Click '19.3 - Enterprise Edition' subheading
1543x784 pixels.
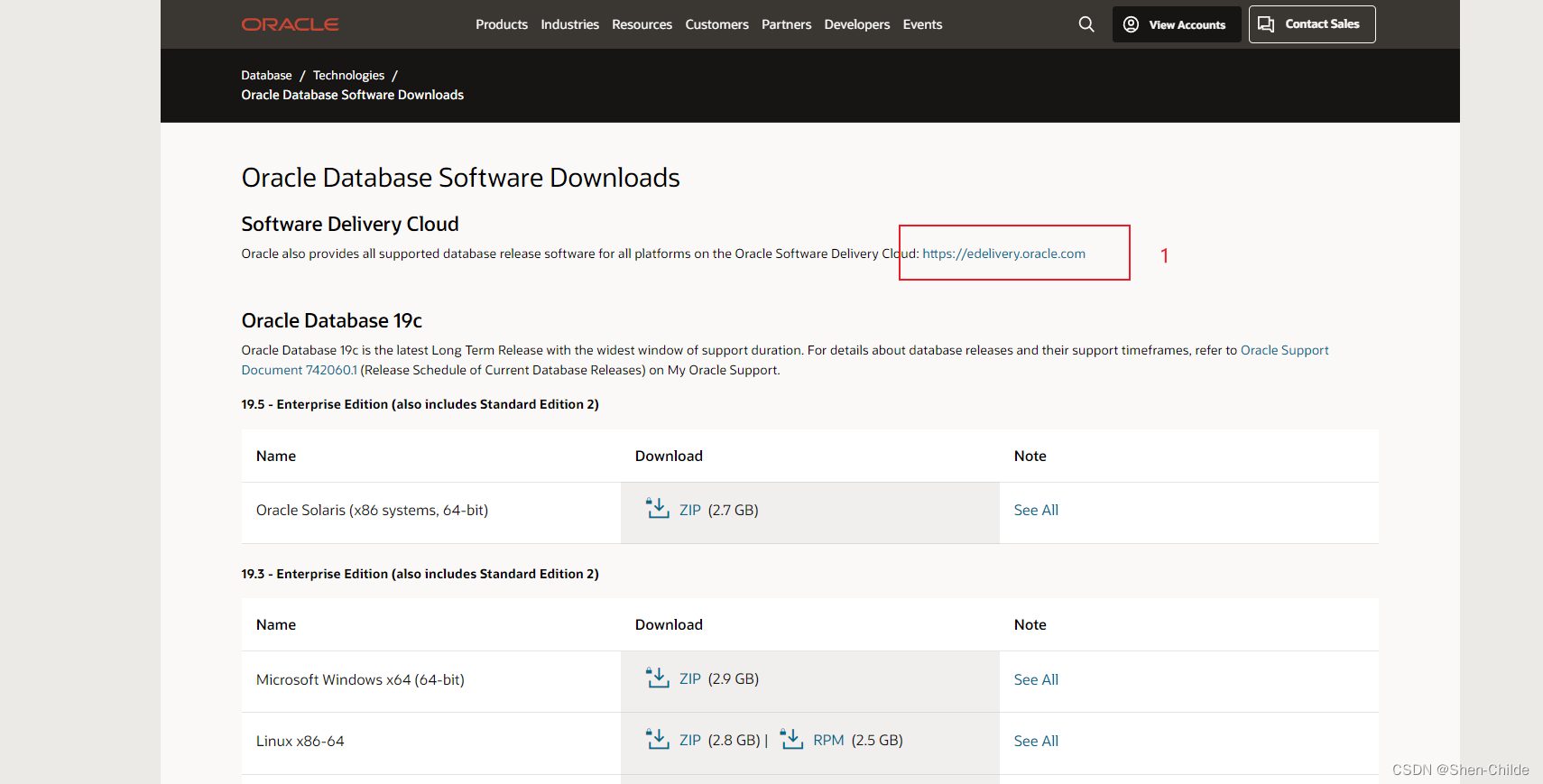[x=420, y=574]
